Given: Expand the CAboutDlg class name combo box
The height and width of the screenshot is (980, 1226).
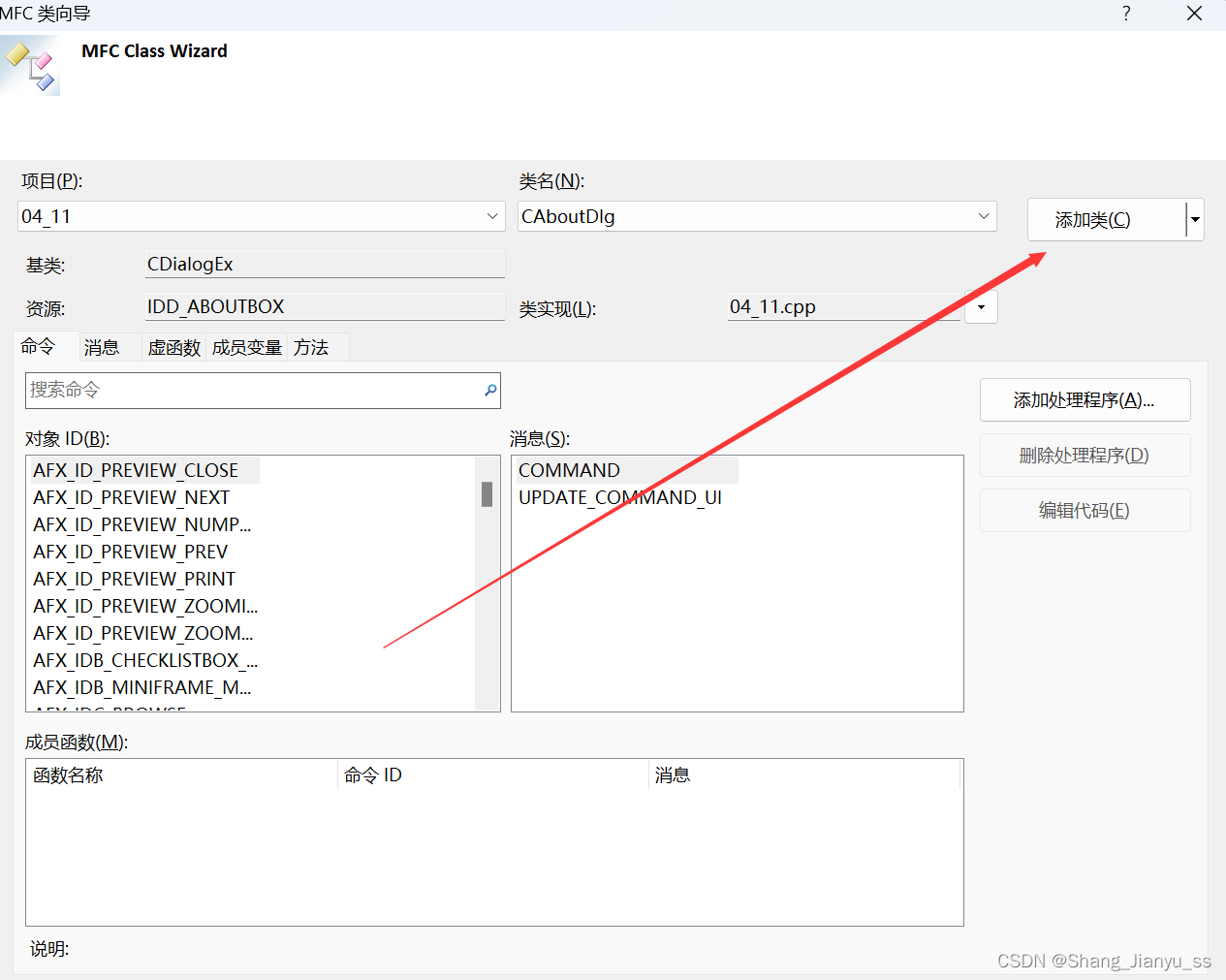Looking at the screenshot, I should coord(985,215).
